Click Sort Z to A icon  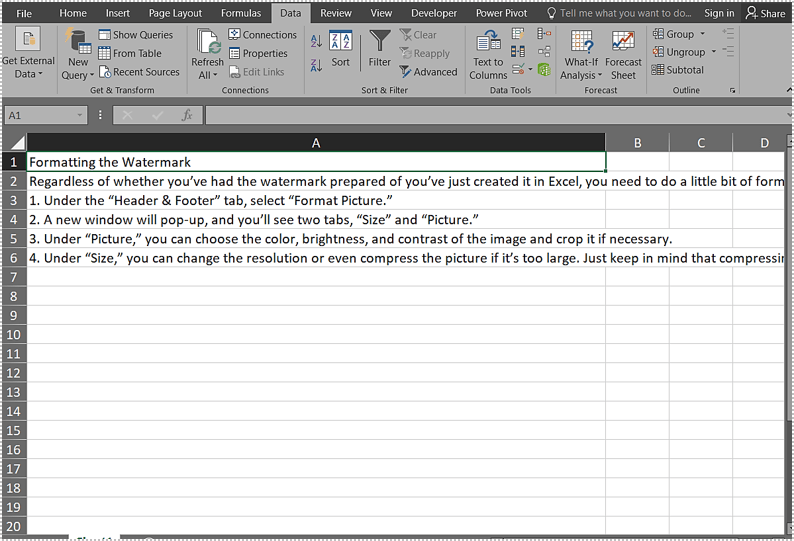click(316, 65)
